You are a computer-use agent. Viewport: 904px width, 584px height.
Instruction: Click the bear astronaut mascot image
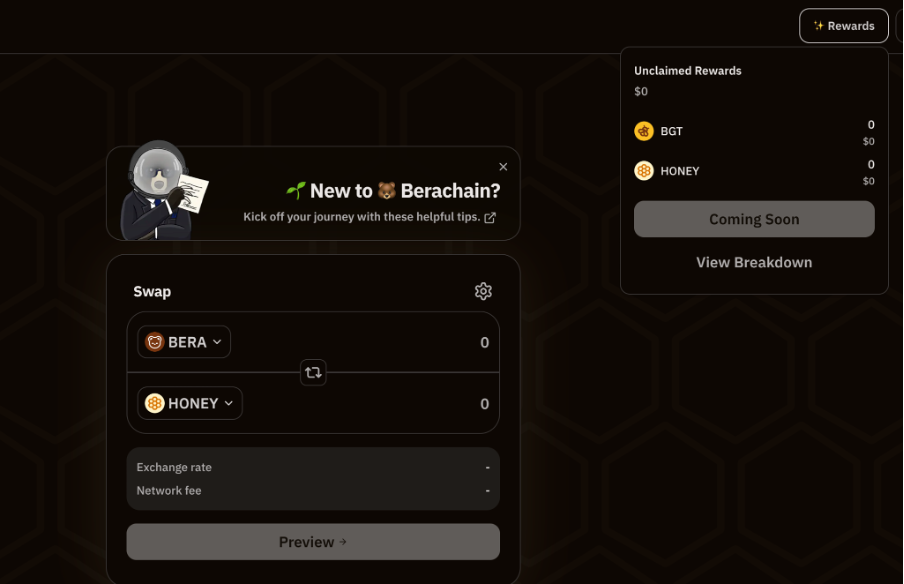(x=160, y=192)
